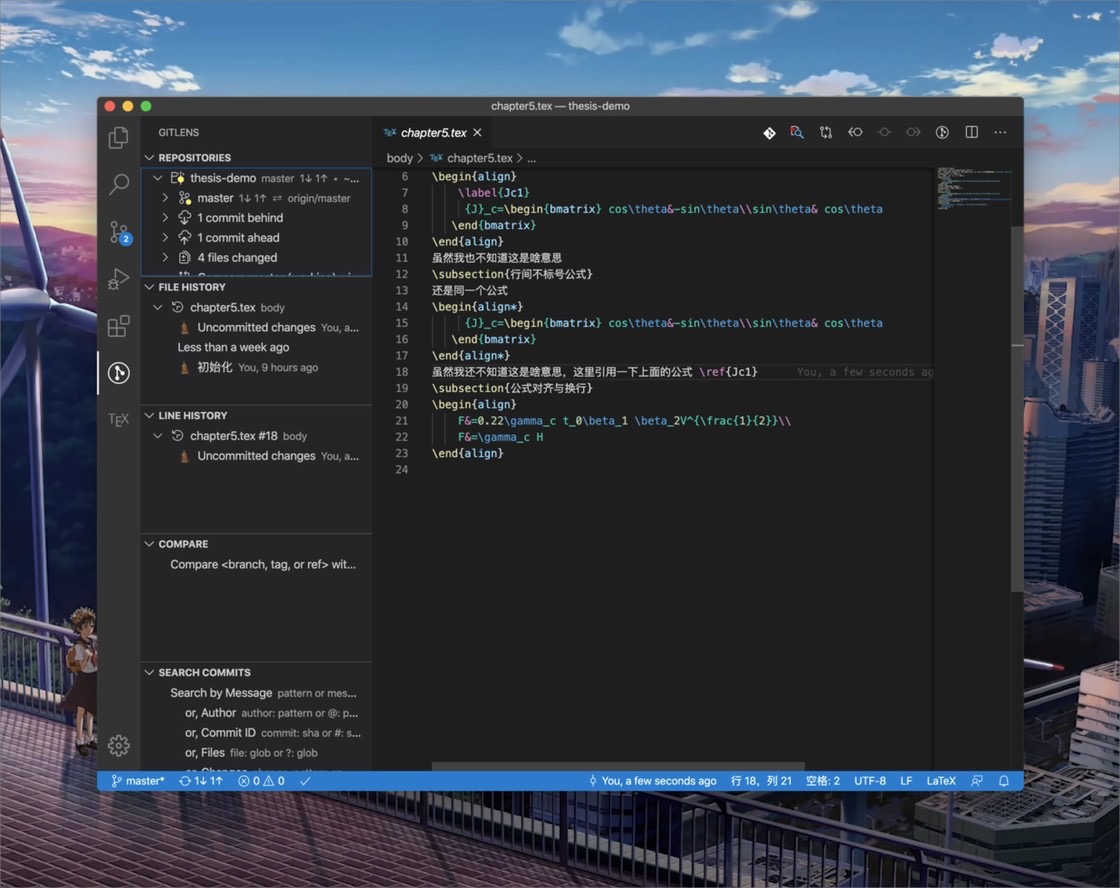Select the GitLens activity bar icon

(x=119, y=372)
